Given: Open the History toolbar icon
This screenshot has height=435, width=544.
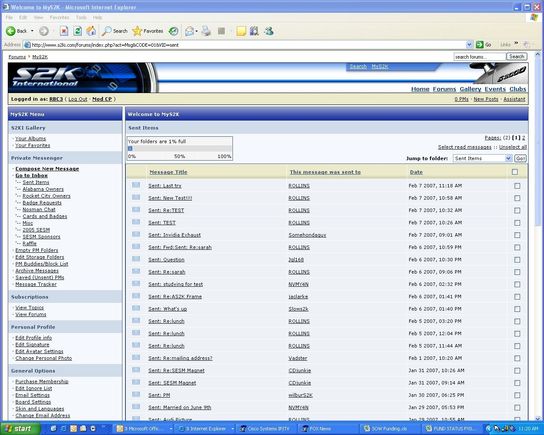Looking at the screenshot, I should click(173, 31).
